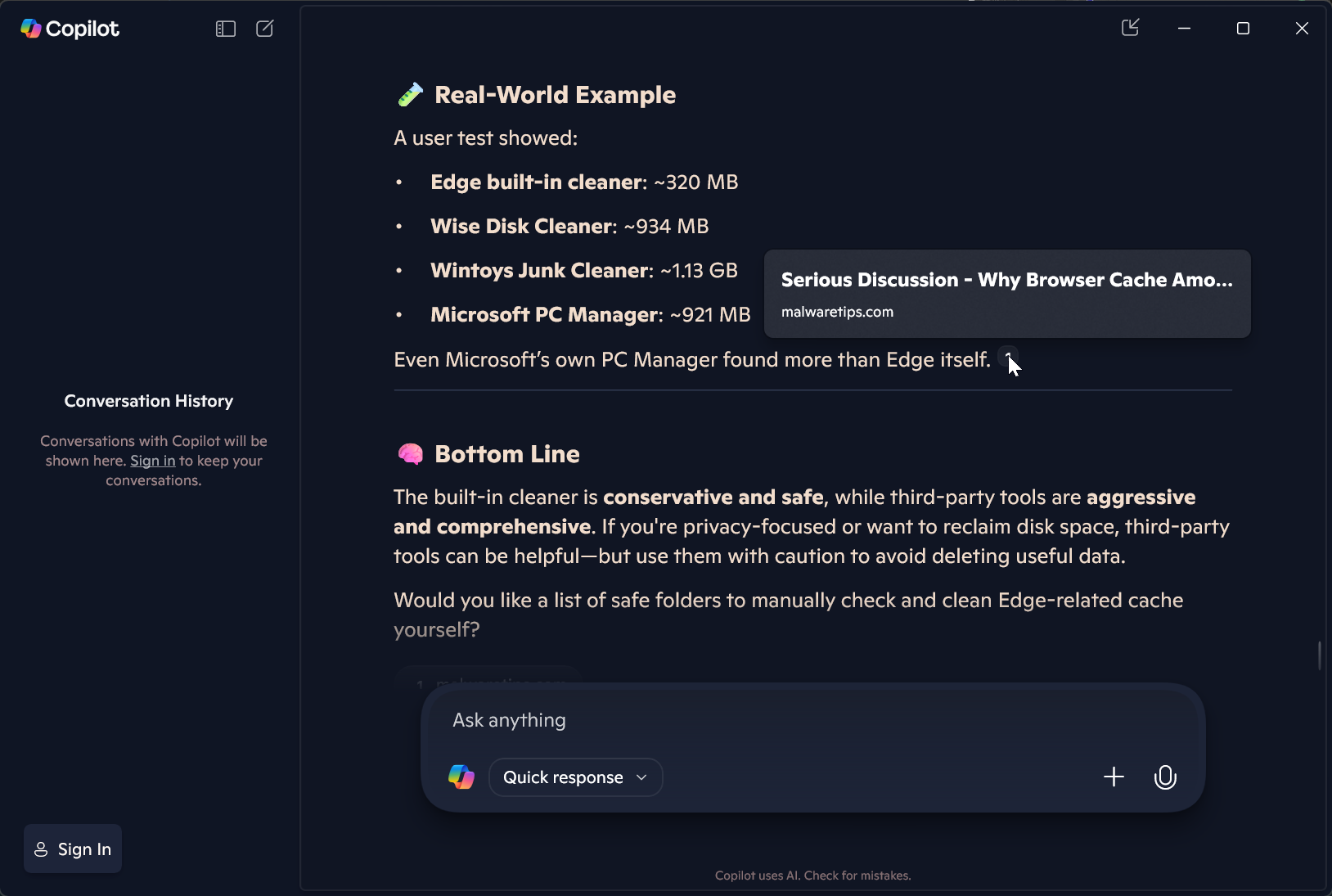Maximize the Copilot window
This screenshot has height=896, width=1332.
[1243, 29]
